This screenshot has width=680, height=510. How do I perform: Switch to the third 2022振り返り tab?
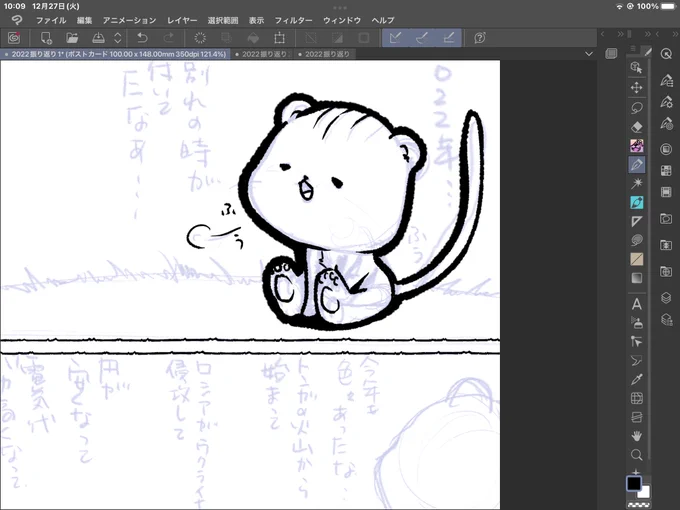[x=326, y=54]
